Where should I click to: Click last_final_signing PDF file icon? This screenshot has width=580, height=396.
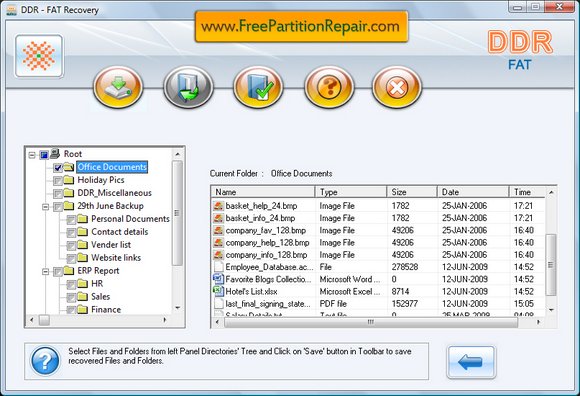click(219, 304)
